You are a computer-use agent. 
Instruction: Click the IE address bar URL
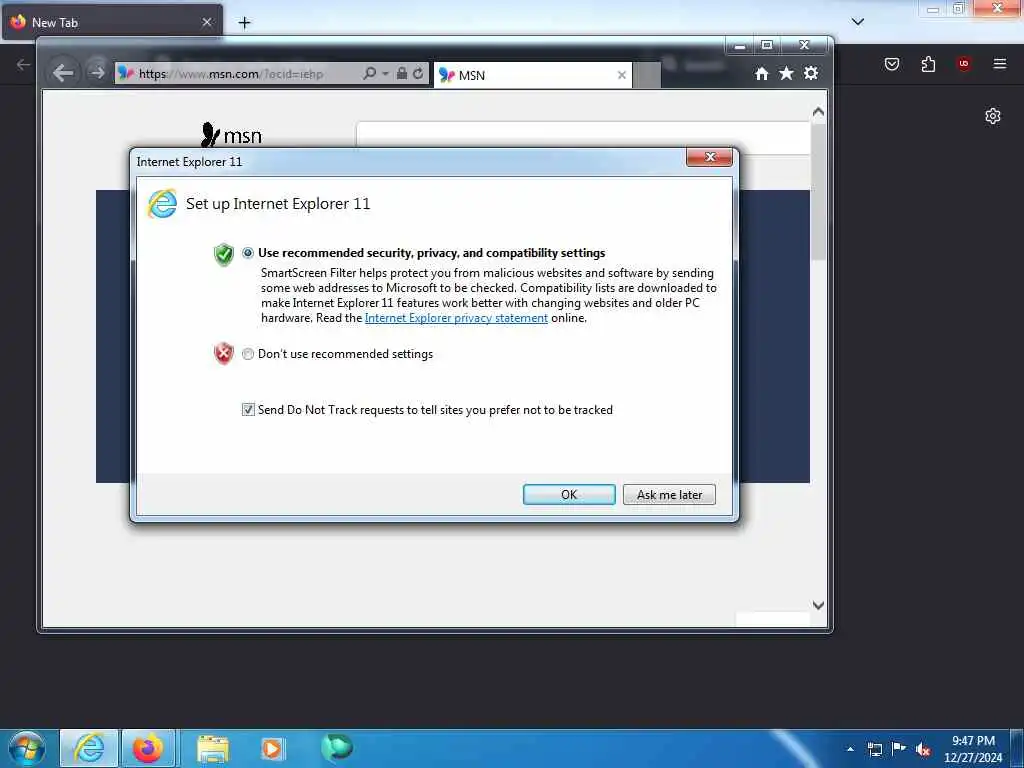(231, 74)
